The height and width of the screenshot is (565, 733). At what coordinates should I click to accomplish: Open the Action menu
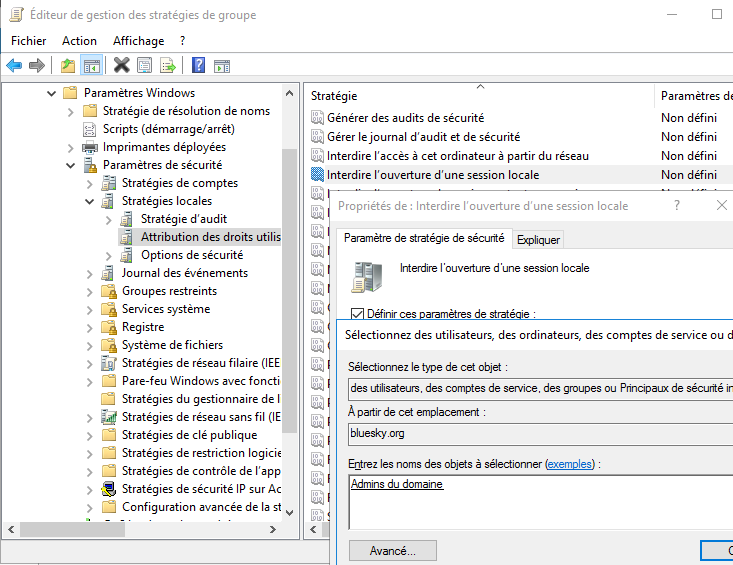pos(79,41)
